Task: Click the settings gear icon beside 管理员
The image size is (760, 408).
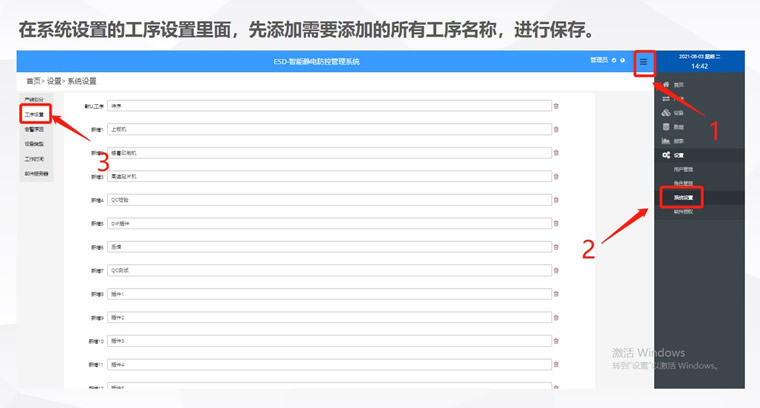Action: coord(614,60)
